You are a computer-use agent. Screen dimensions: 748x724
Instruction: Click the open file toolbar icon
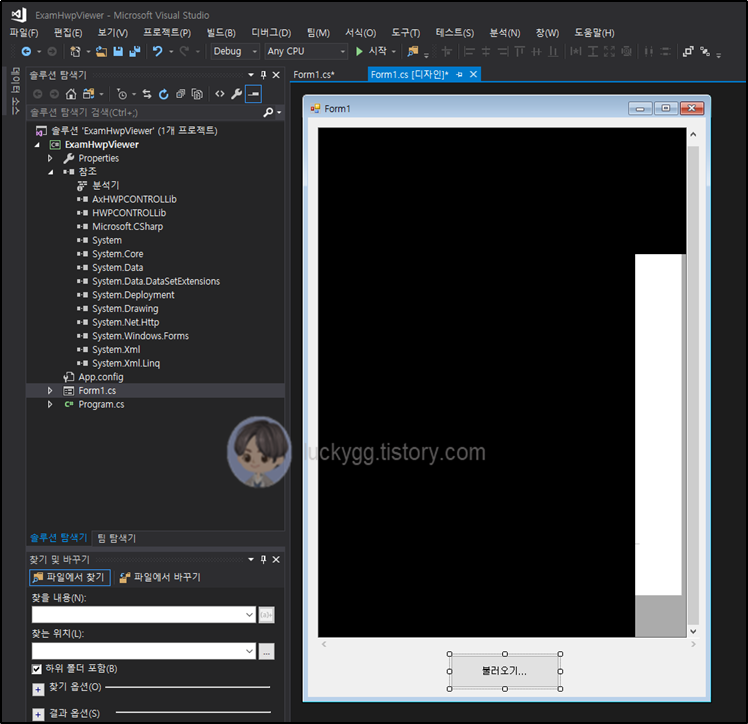101,52
